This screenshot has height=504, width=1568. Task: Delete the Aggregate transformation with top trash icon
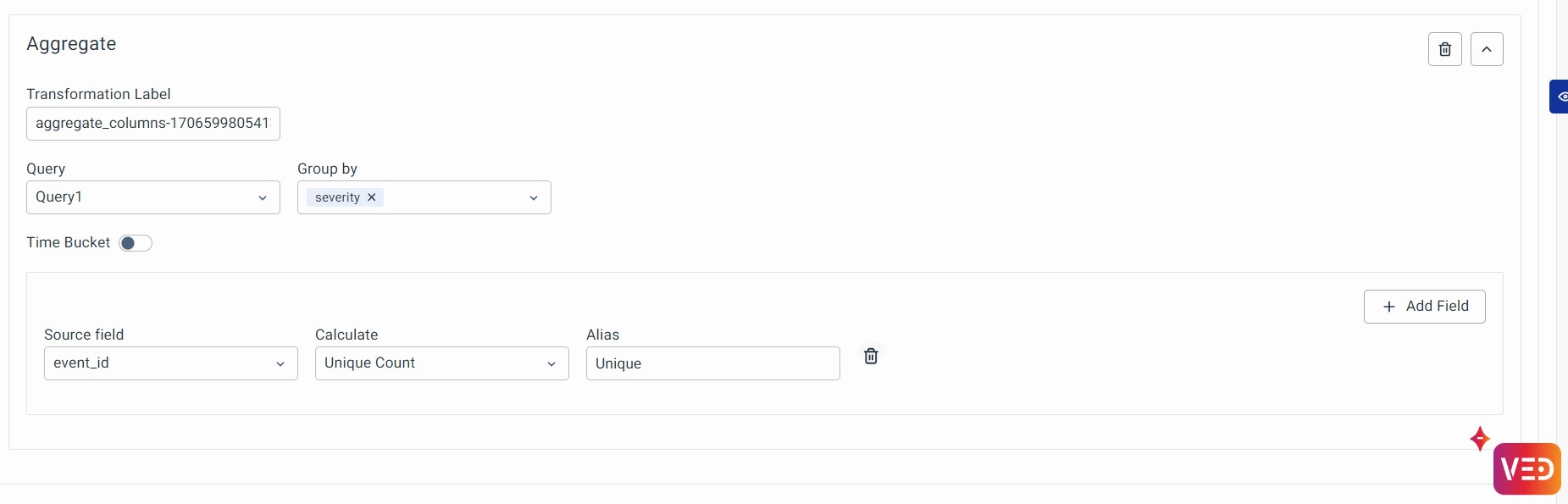point(1444,49)
